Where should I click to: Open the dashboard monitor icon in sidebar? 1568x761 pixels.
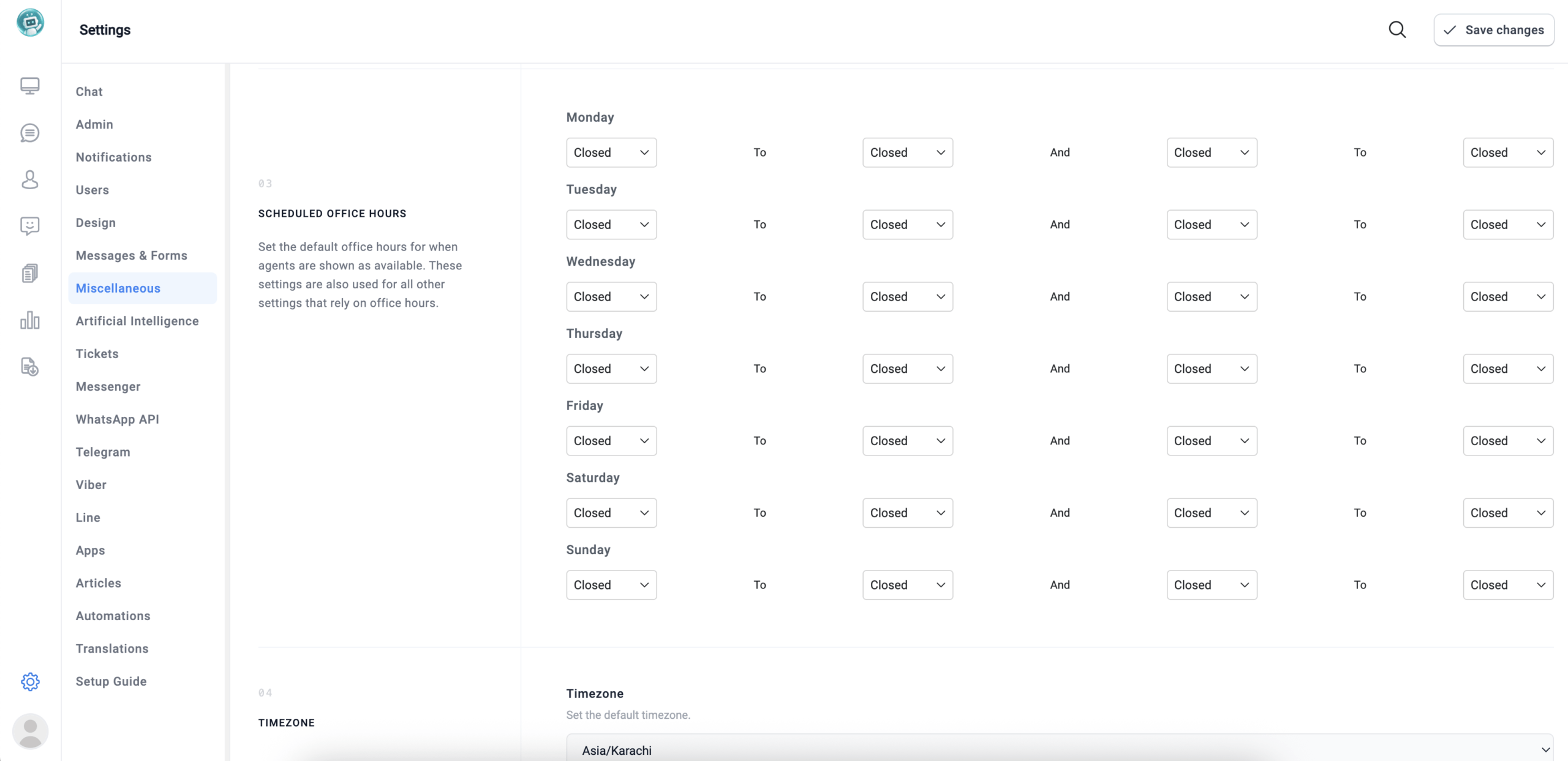(x=30, y=86)
